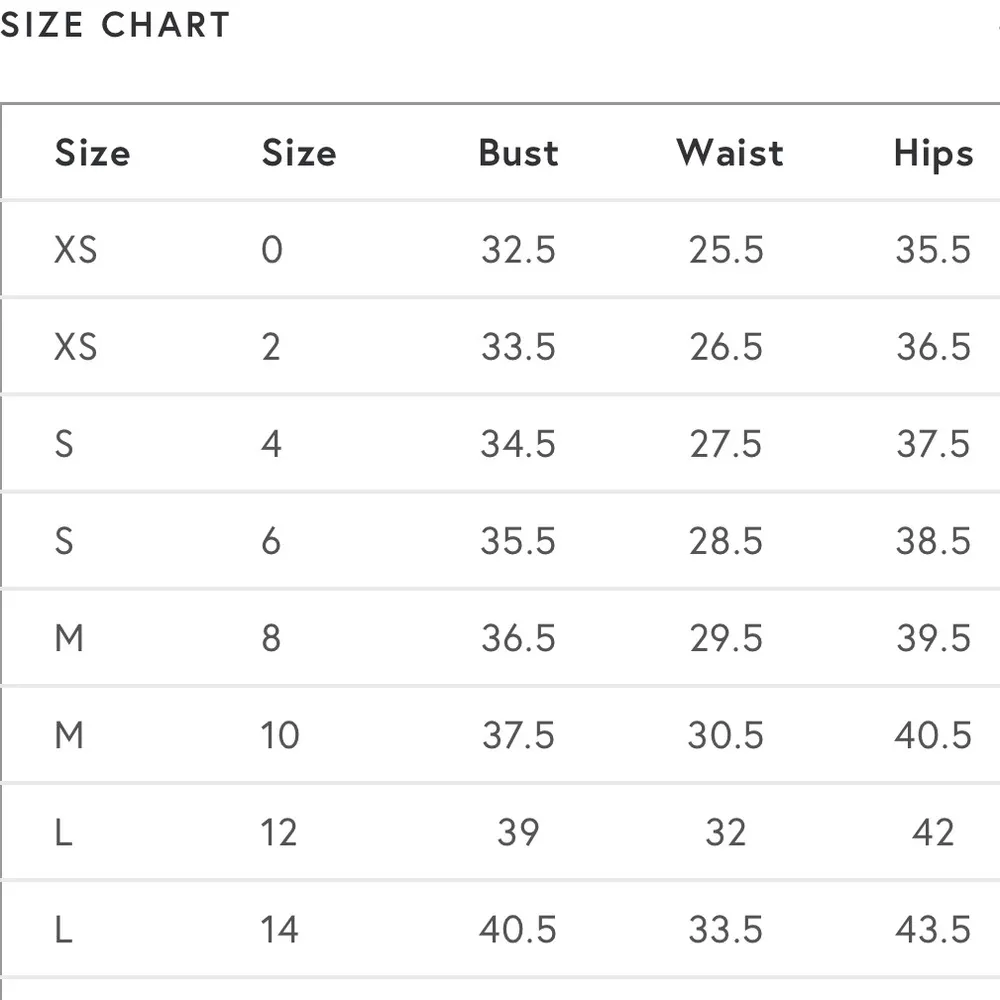Click the M label in size 8 row
The width and height of the screenshot is (1000, 1000).
[x=69, y=638]
